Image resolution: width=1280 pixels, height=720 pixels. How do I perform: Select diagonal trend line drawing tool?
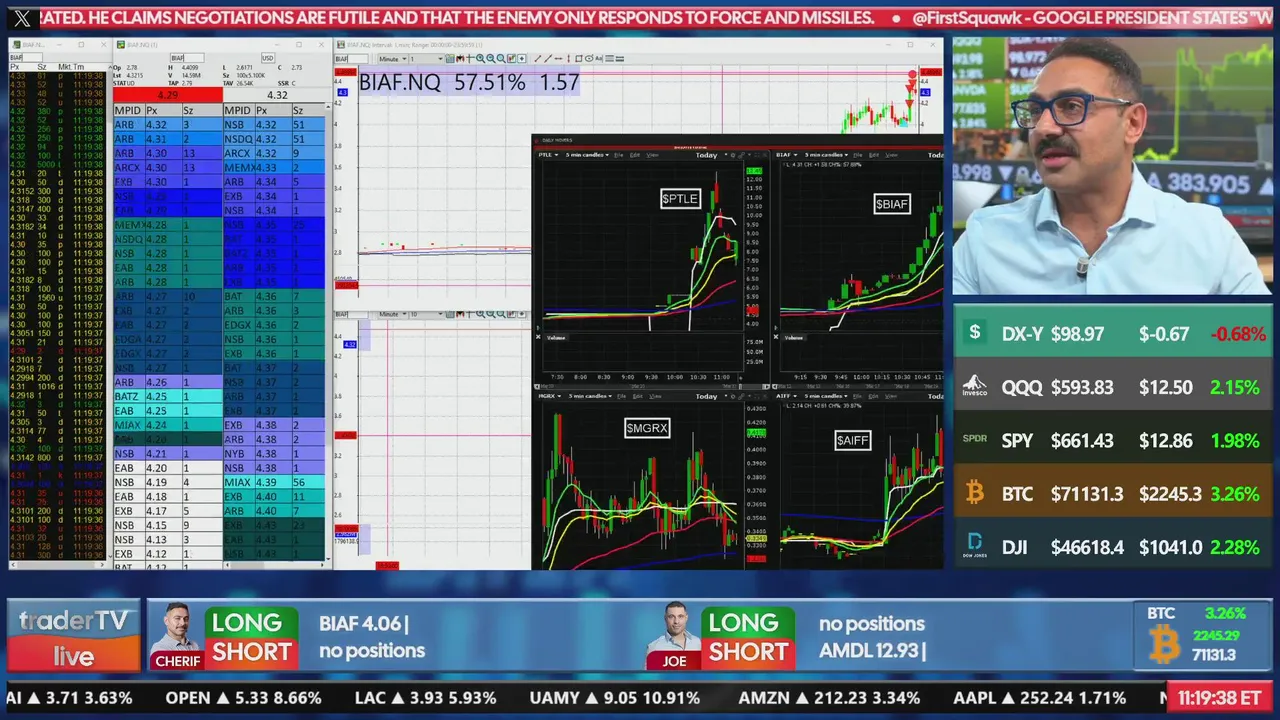(x=537, y=58)
